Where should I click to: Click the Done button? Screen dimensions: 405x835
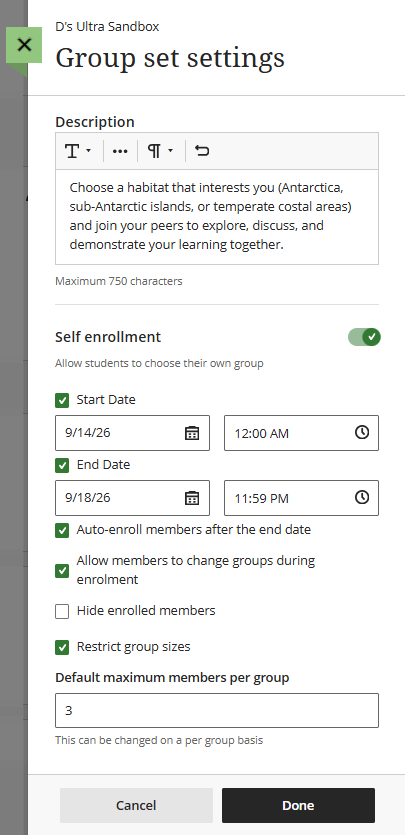coord(298,805)
